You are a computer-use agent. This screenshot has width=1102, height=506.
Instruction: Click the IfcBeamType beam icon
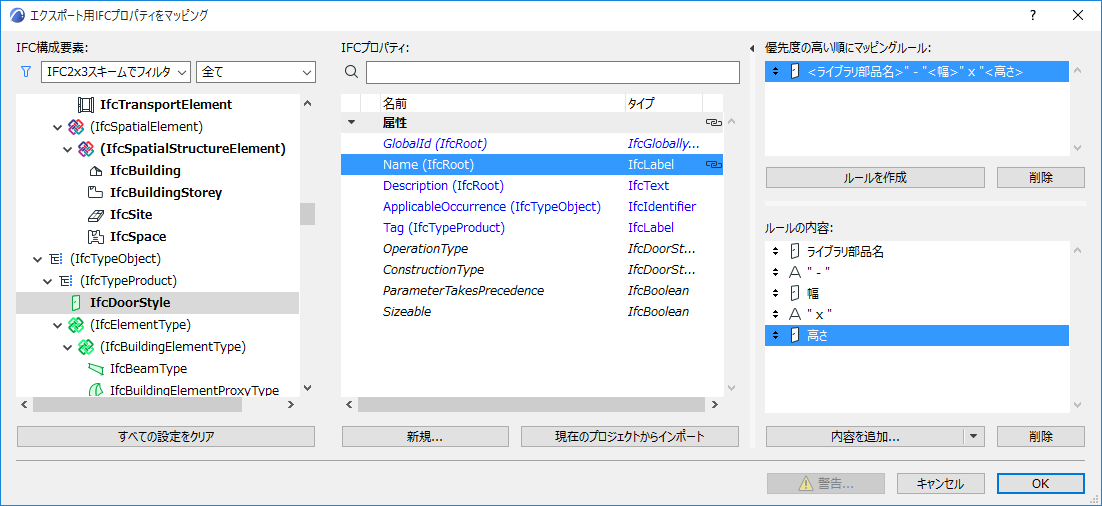click(96, 369)
